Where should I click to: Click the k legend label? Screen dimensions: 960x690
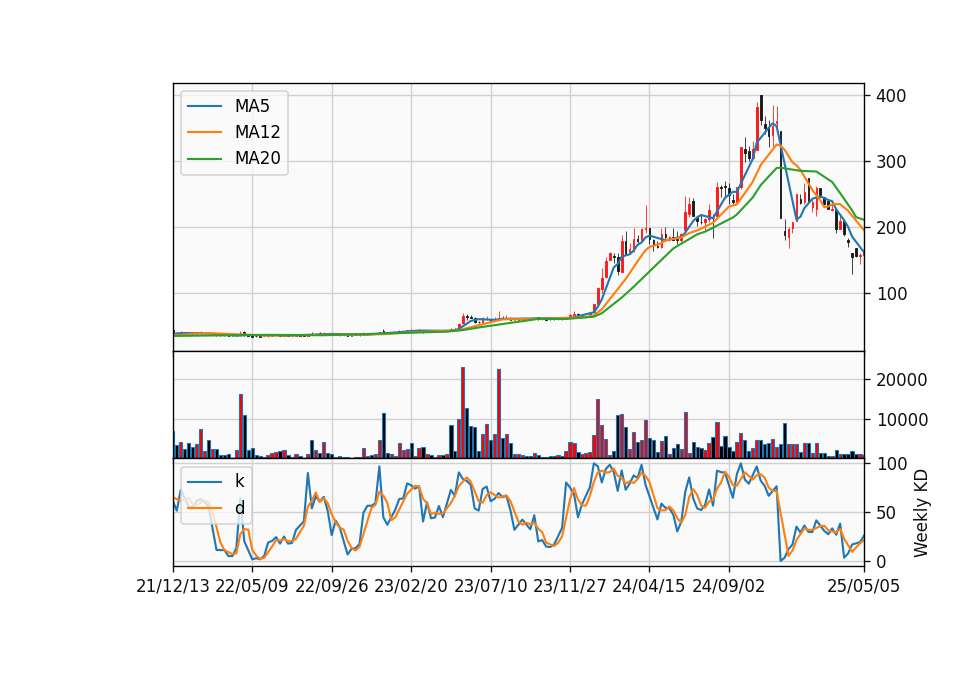point(239,481)
